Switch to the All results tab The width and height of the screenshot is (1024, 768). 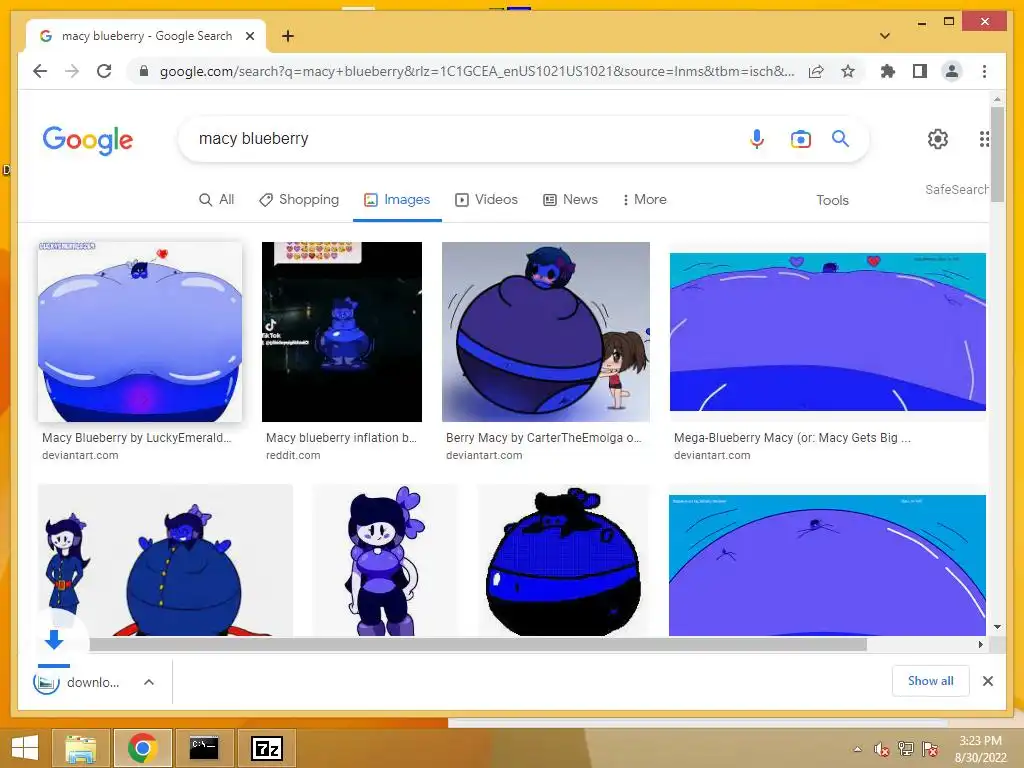tap(216, 200)
